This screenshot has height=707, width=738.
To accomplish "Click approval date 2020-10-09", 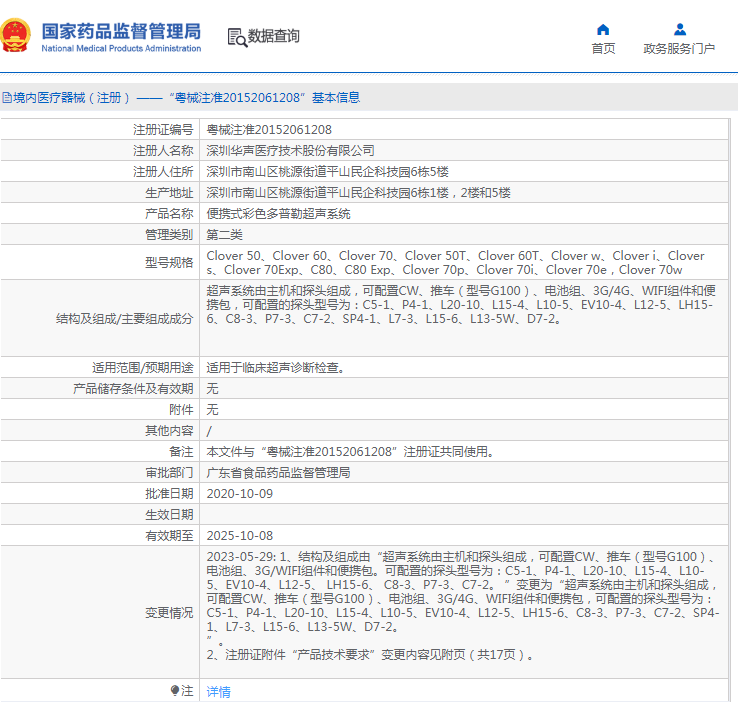I will [x=240, y=494].
